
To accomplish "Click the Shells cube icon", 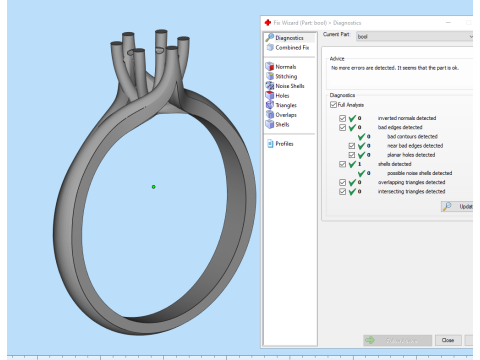I will 270,124.
